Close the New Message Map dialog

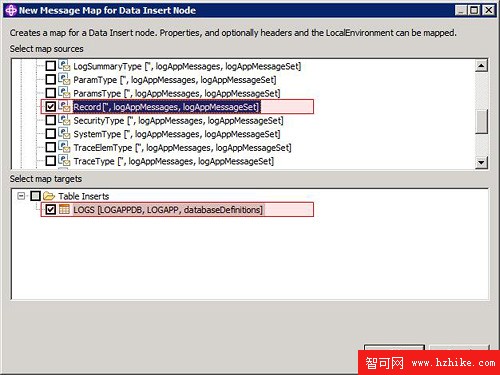489,10
